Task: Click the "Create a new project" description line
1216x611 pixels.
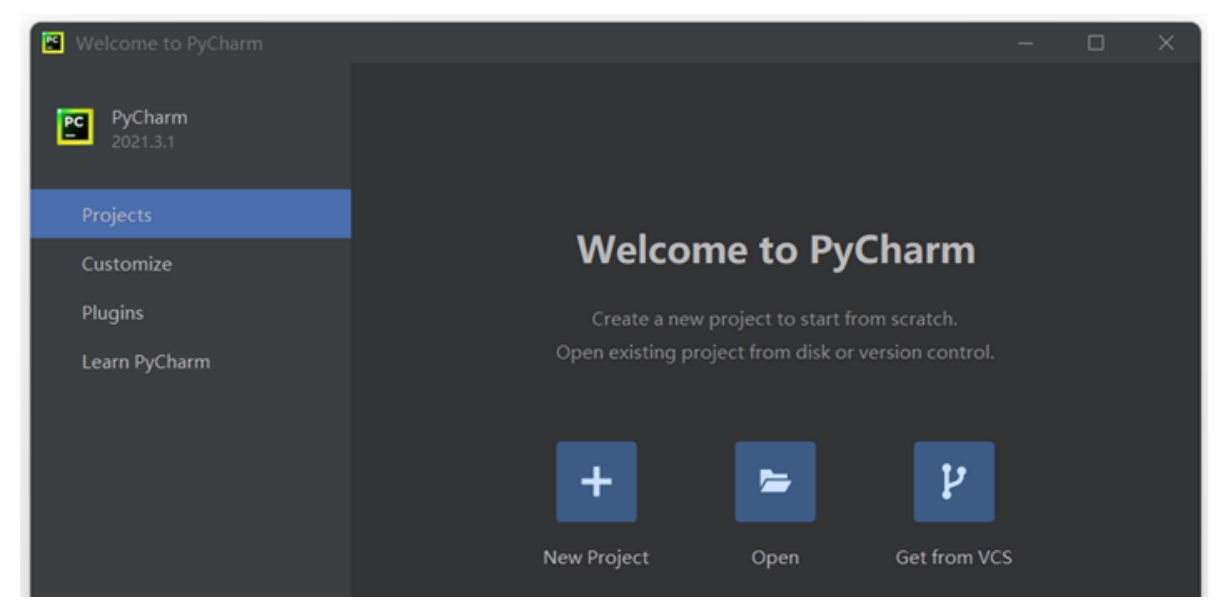Action: tap(775, 320)
